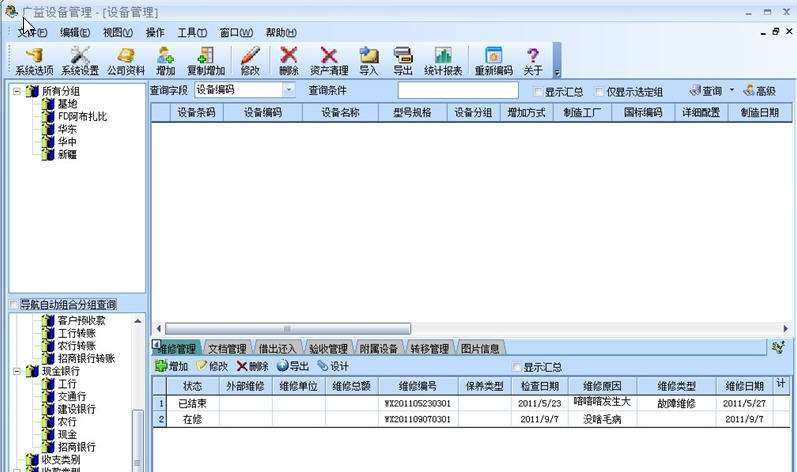Click the 复制增加 toolbar icon

click(206, 61)
